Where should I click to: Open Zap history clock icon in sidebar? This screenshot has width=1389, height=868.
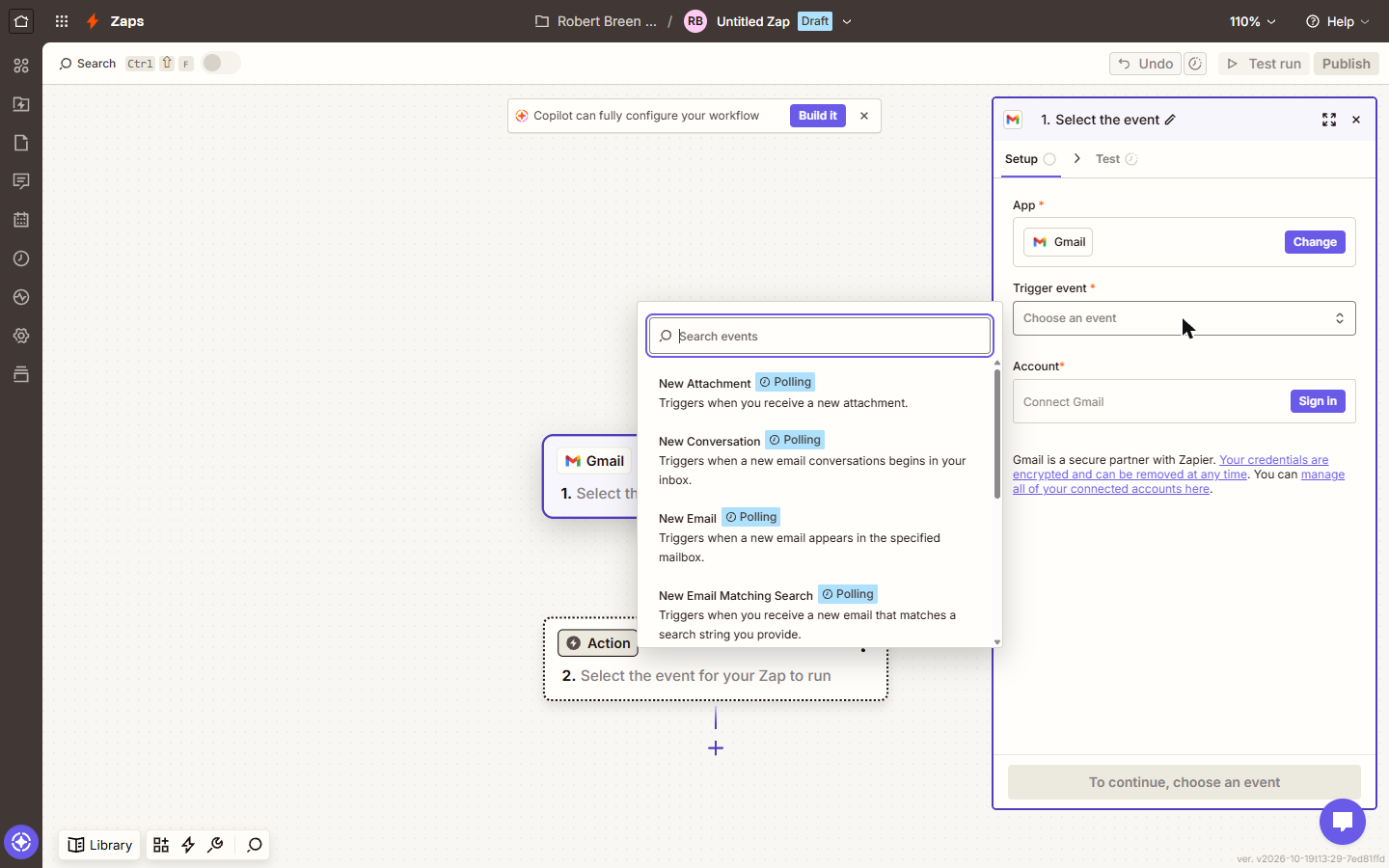[x=21, y=258]
